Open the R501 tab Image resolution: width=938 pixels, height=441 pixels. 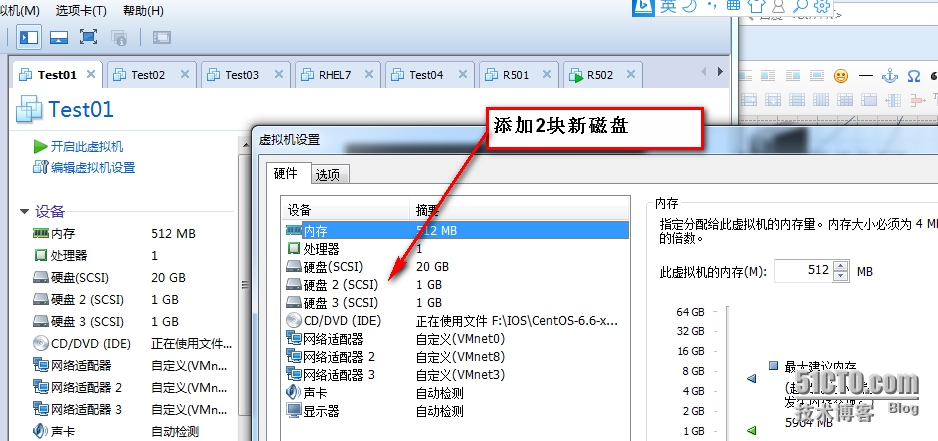pos(518,75)
